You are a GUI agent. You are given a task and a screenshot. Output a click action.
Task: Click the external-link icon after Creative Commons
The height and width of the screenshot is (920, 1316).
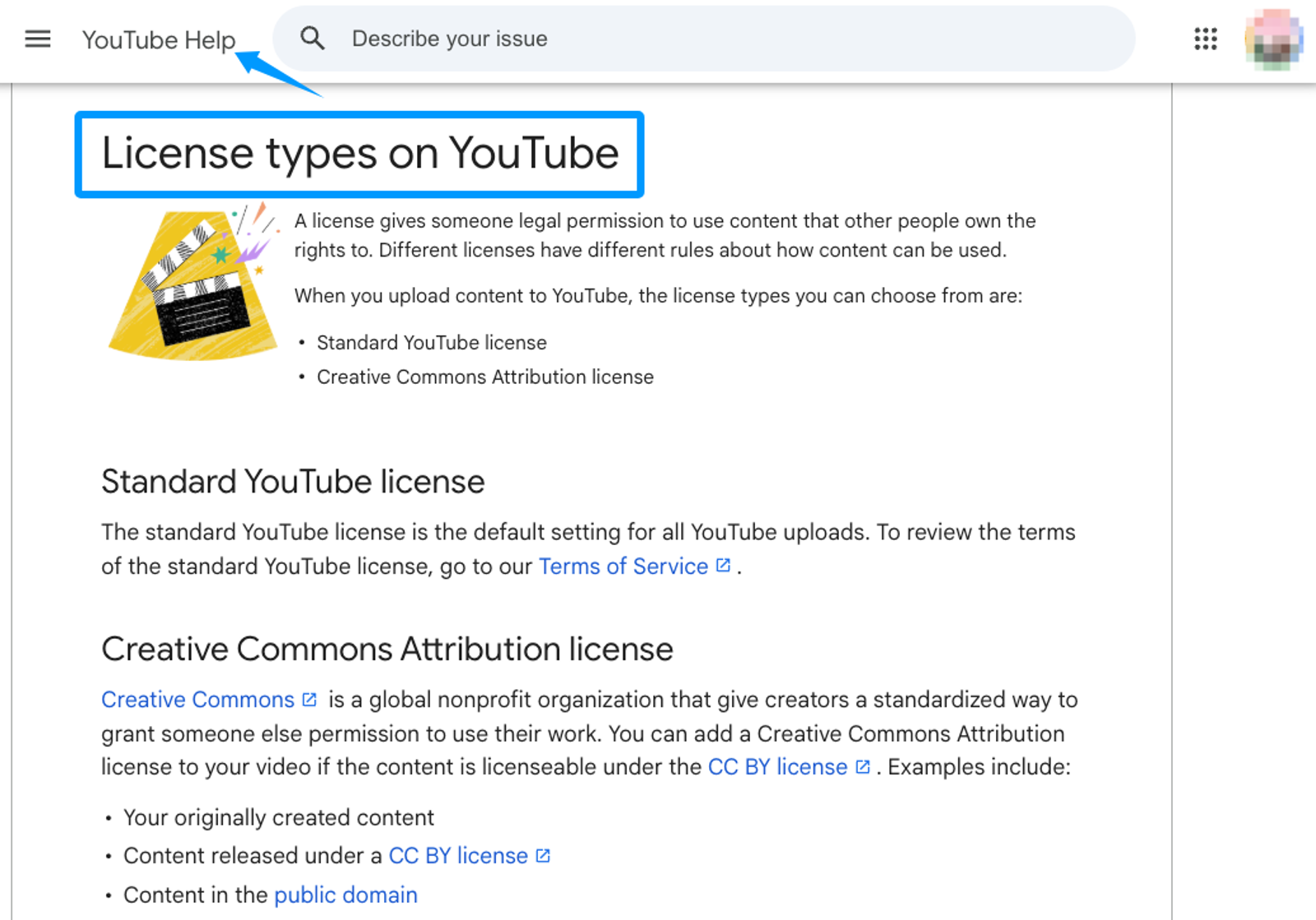coord(309,699)
